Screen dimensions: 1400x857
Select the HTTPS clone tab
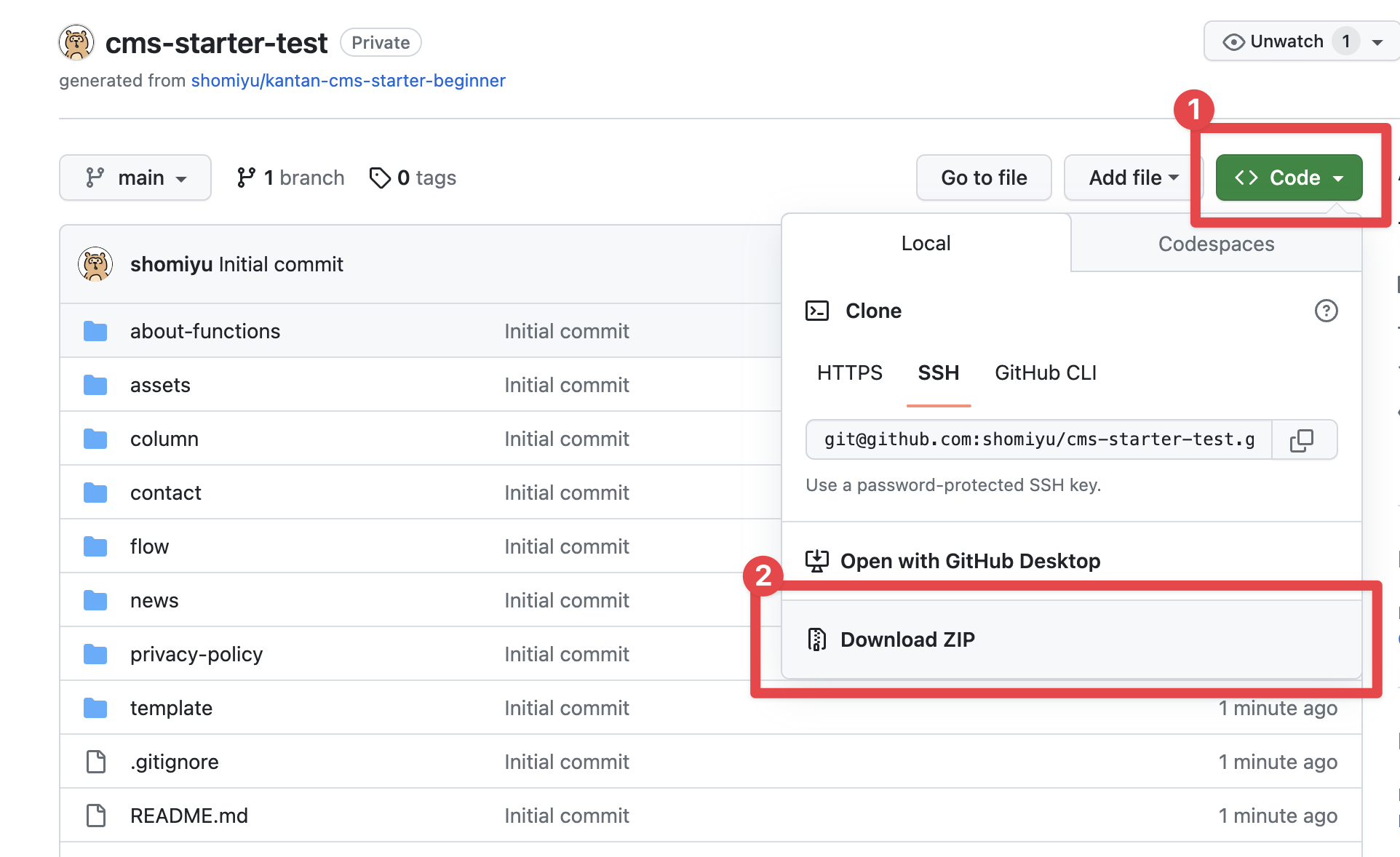click(x=849, y=373)
